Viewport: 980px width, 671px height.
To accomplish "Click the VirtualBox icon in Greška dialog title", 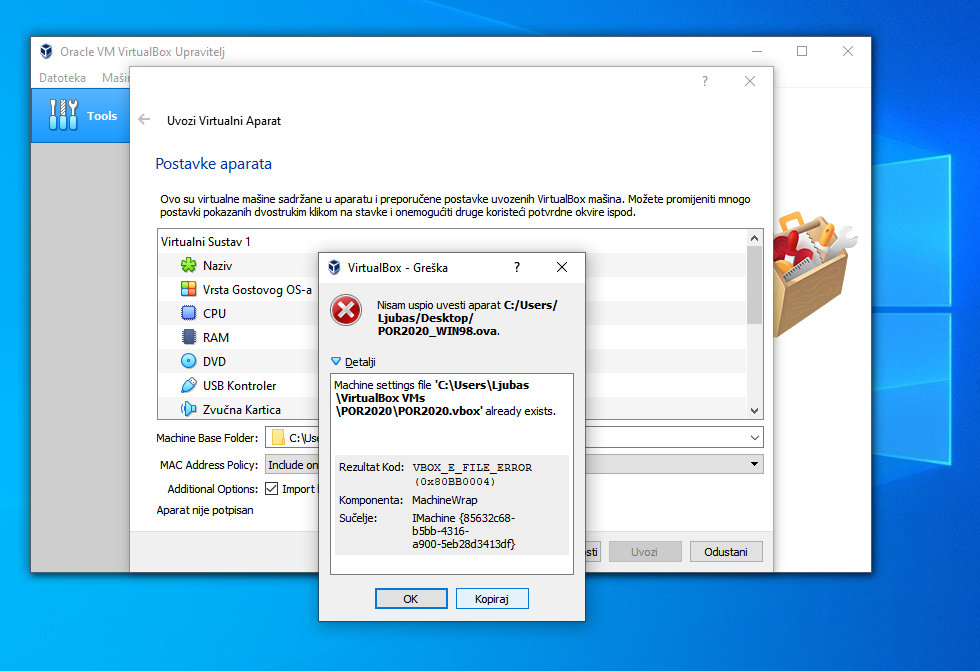I will pyautogui.click(x=334, y=267).
